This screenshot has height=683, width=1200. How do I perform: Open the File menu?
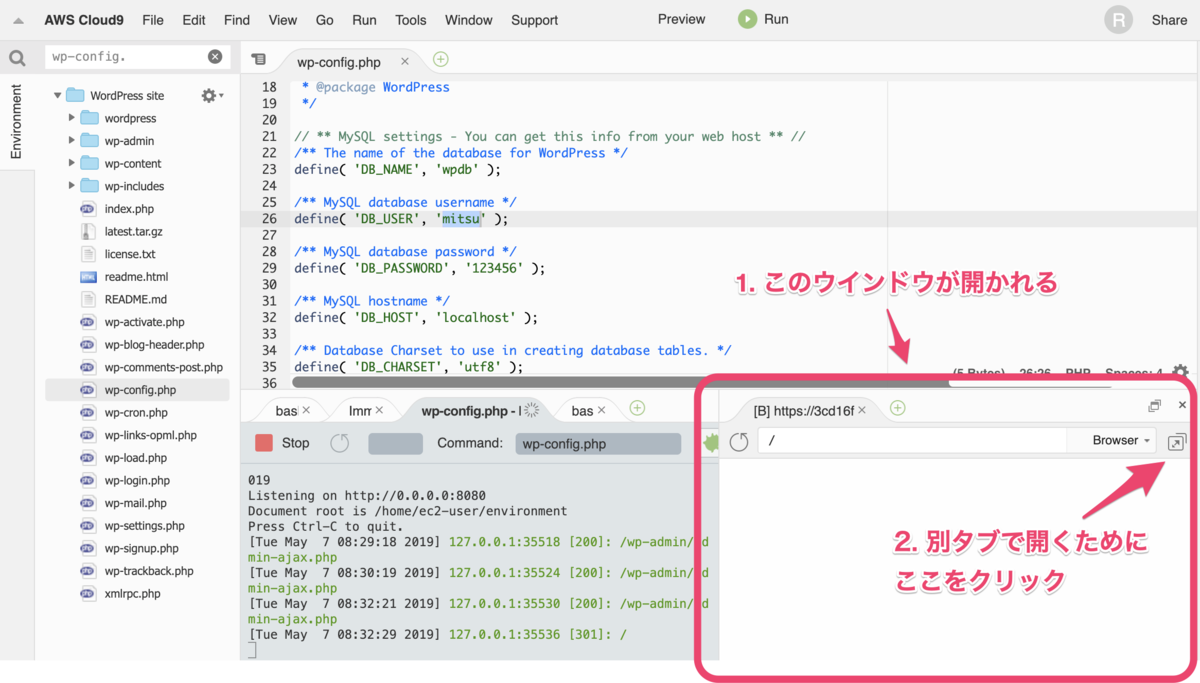(x=153, y=20)
